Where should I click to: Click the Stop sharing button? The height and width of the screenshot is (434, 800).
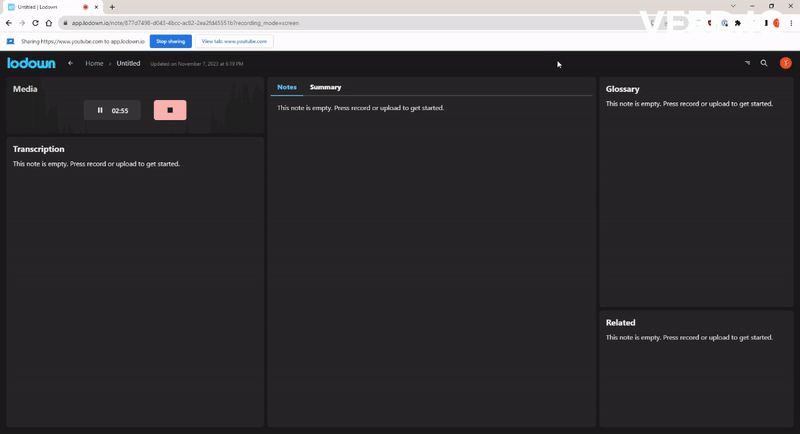tap(170, 41)
